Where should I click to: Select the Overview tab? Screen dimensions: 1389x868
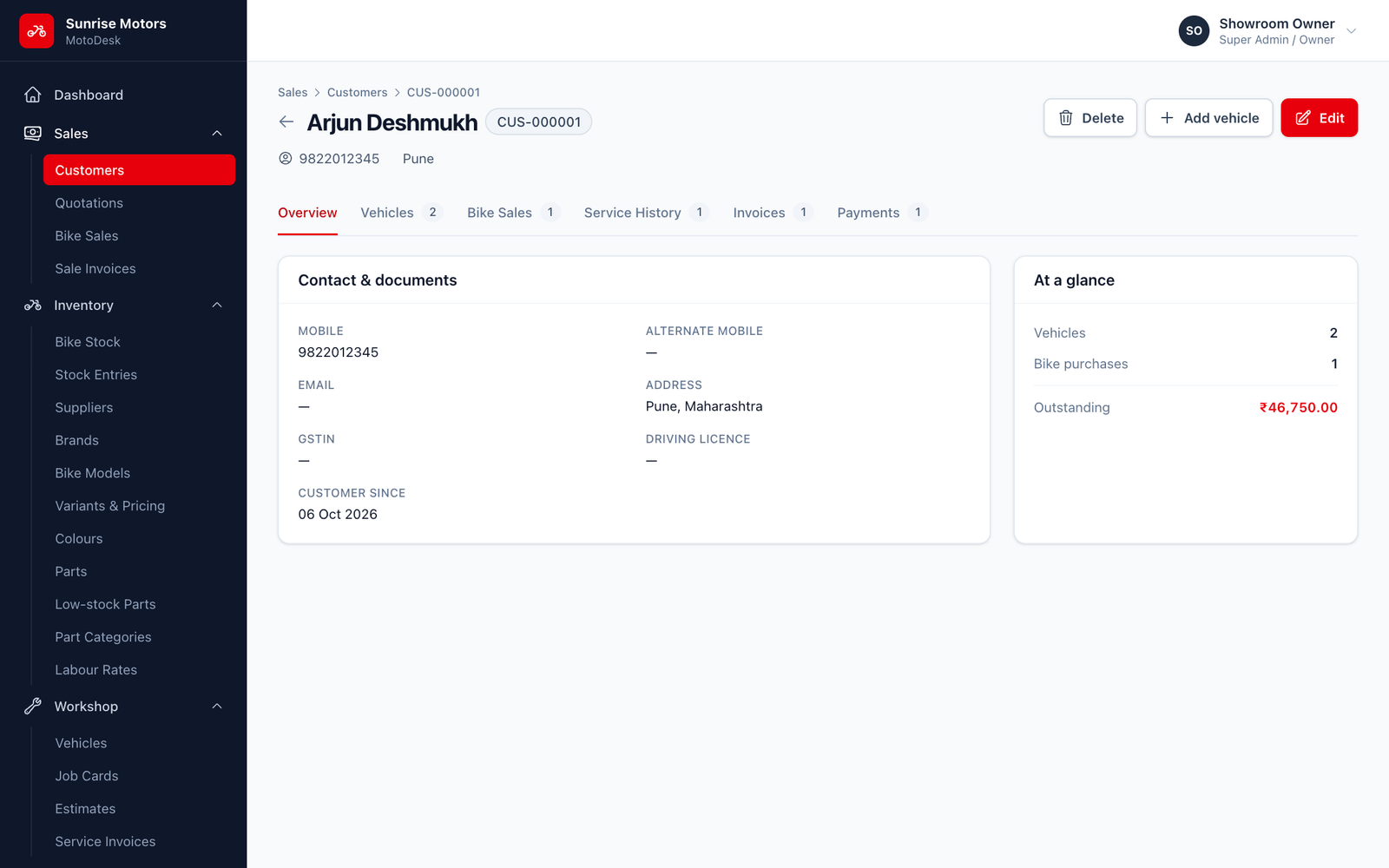point(307,213)
